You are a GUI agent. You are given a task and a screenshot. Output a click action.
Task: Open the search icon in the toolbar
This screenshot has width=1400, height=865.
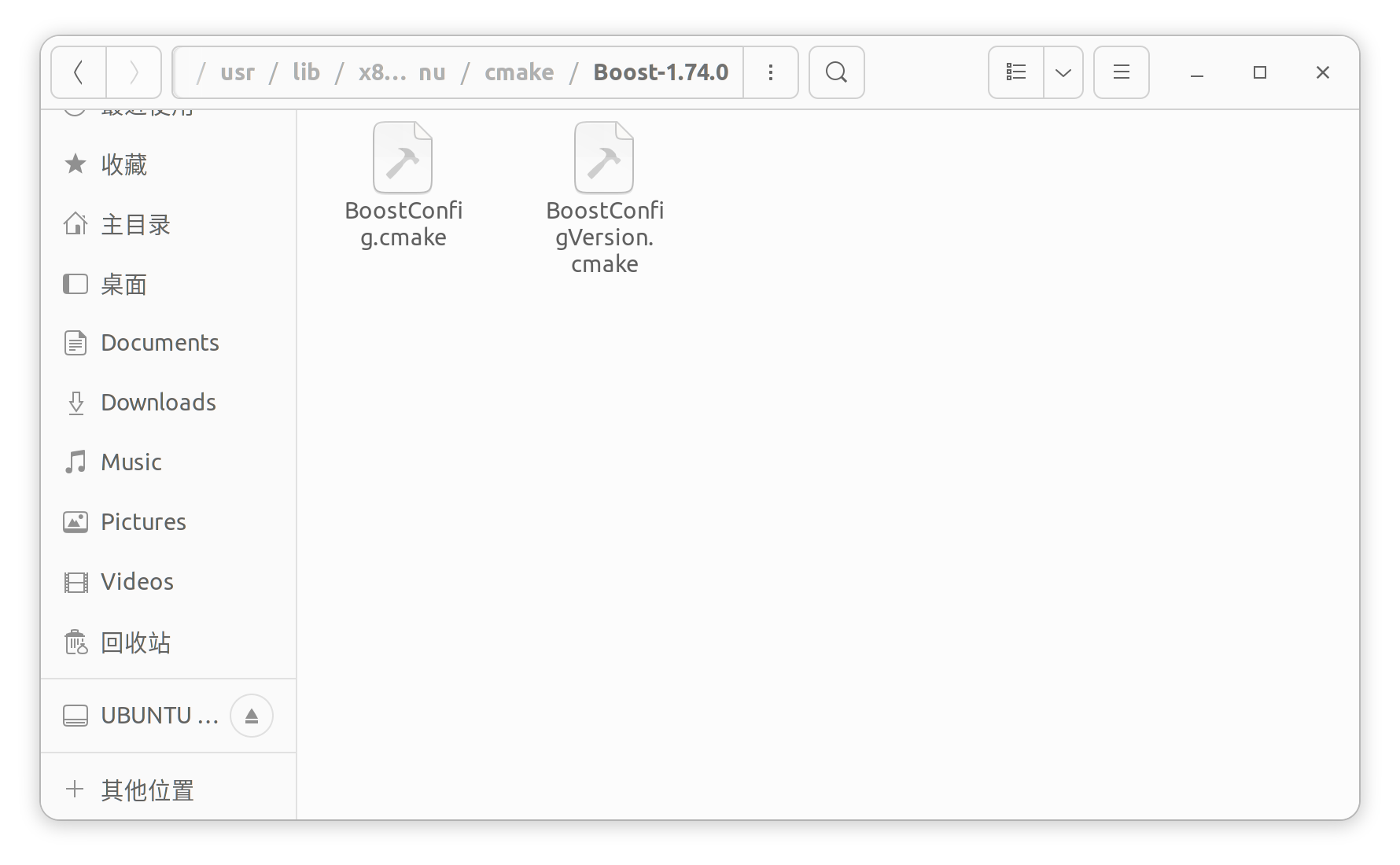(835, 72)
